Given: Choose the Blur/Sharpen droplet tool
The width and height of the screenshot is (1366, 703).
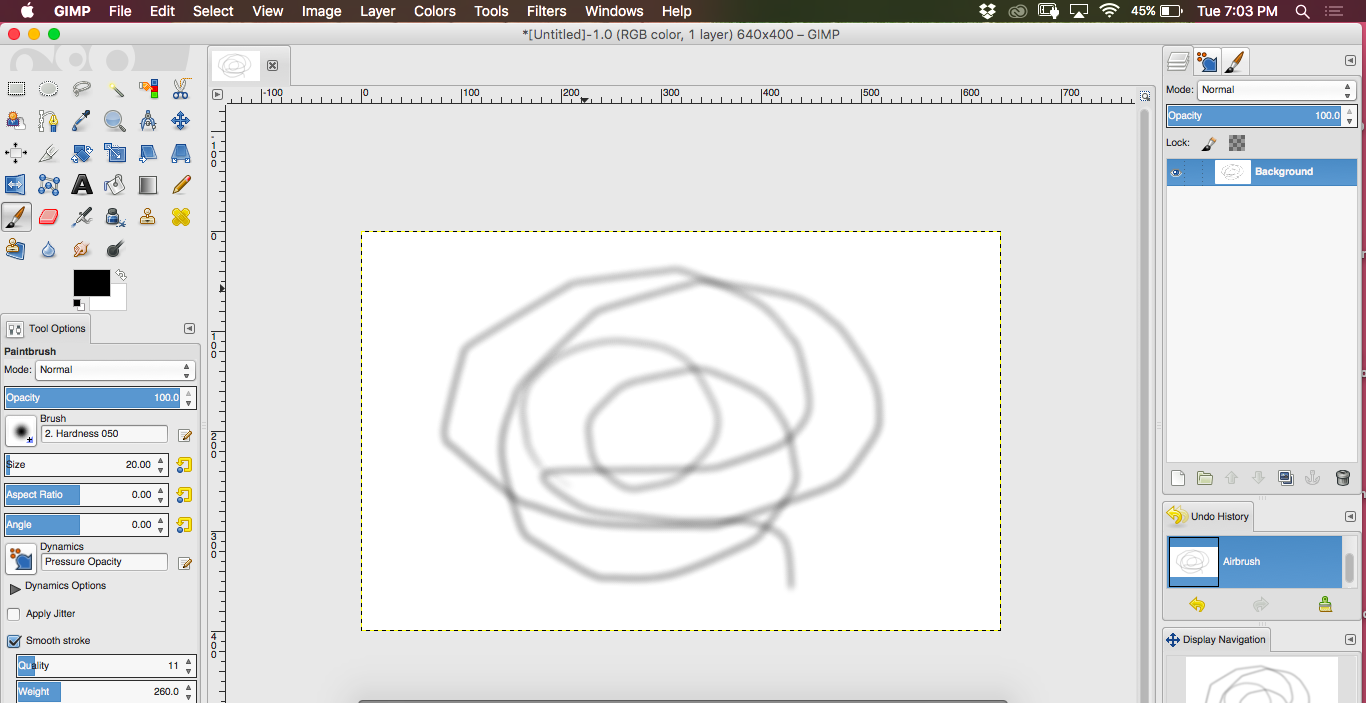Looking at the screenshot, I should coord(49,249).
